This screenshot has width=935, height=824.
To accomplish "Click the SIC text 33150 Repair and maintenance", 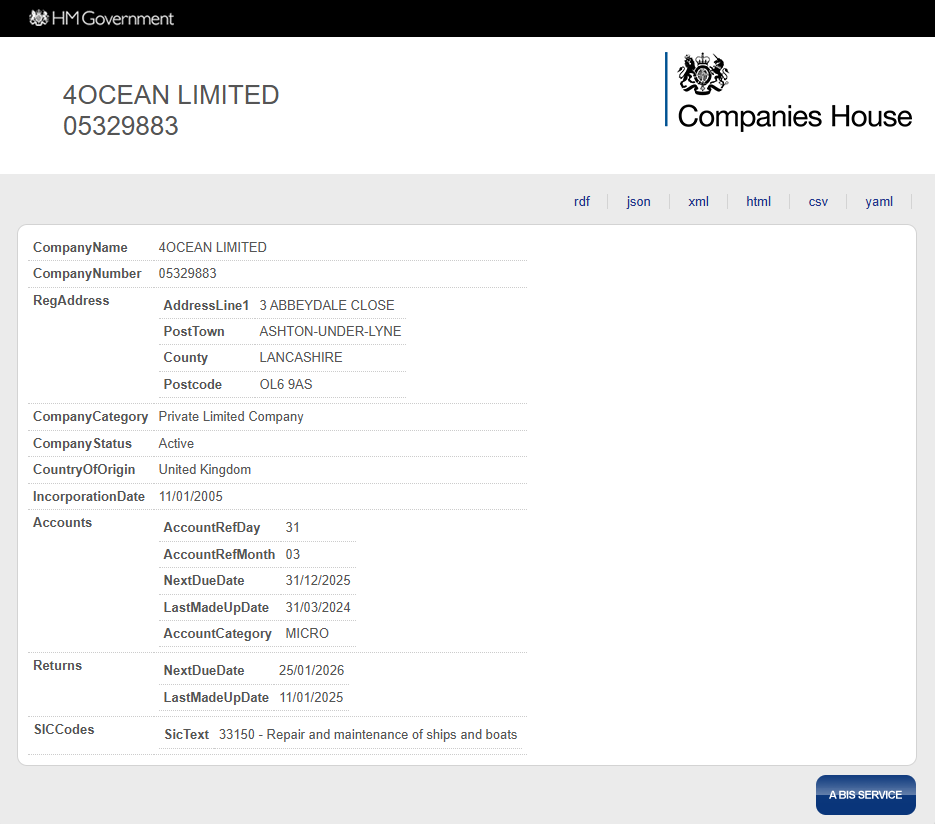I will tap(368, 735).
